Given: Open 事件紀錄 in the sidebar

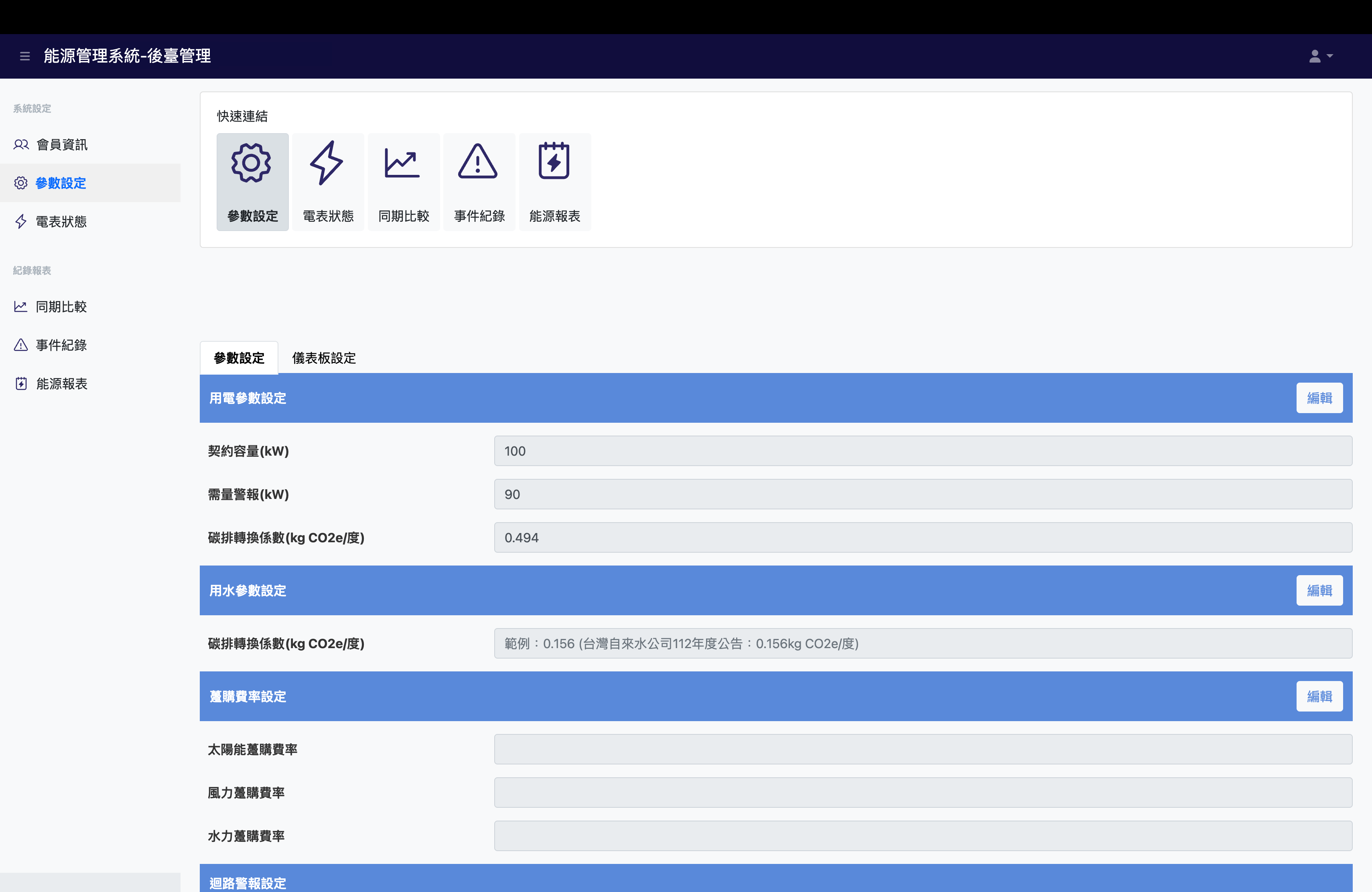Looking at the screenshot, I should click(61, 345).
